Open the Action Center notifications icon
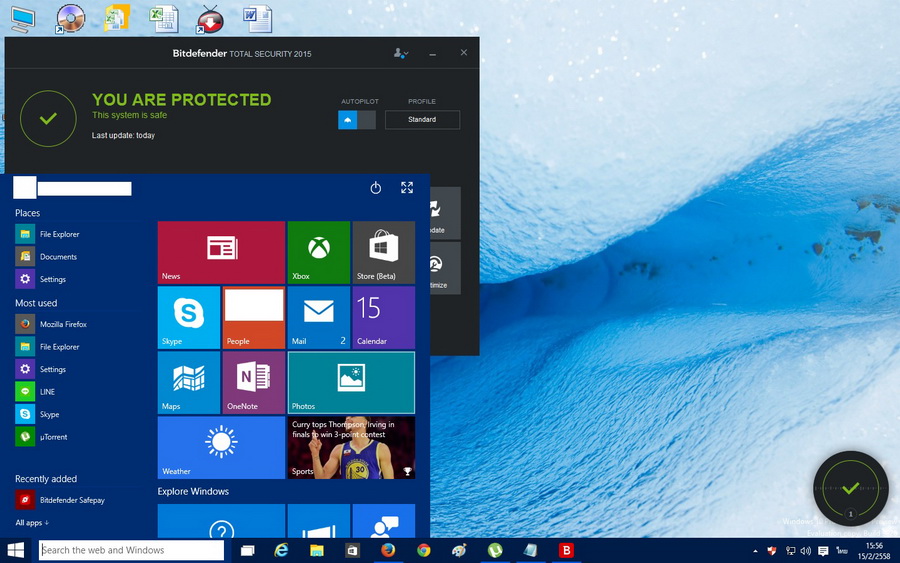This screenshot has height=563, width=900. click(823, 551)
